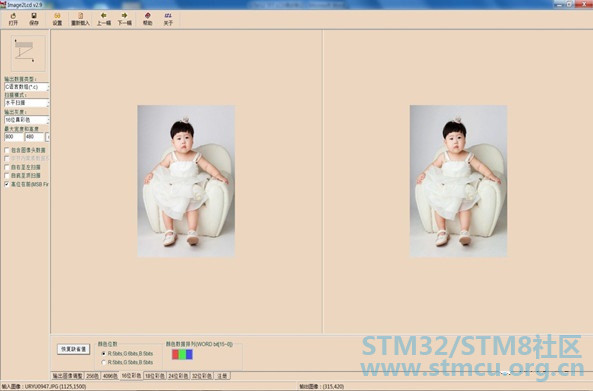This screenshot has height=391, width=593.
Task: Switch to the 注册 register tab
Action: tap(222, 376)
